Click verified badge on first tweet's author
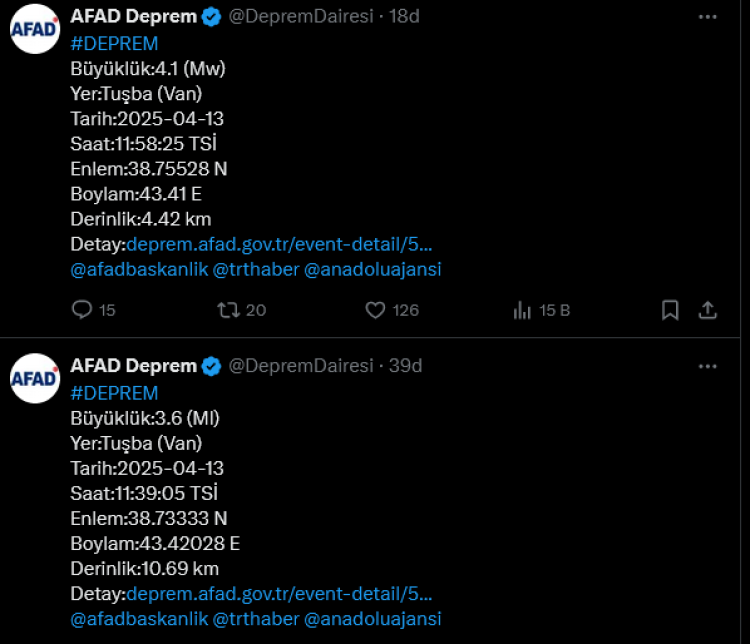The width and height of the screenshot is (750, 644). [x=211, y=17]
